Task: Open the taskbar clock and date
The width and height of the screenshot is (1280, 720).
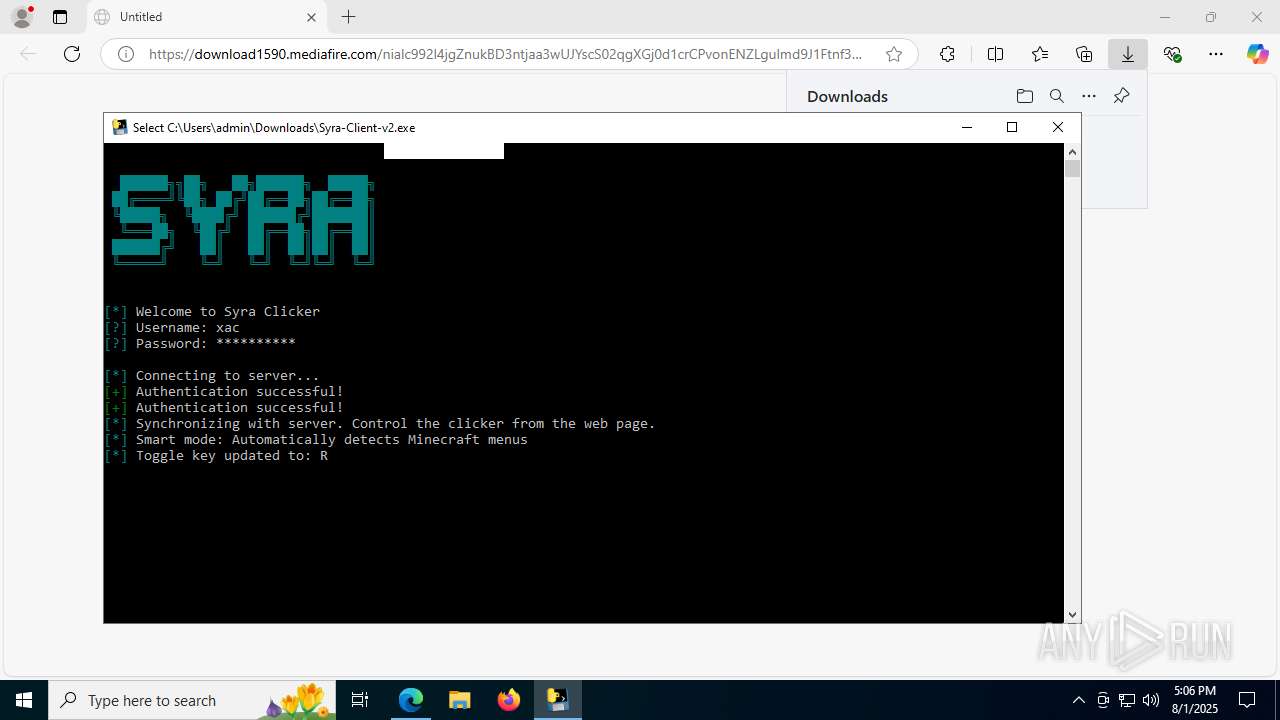Action: click(1195, 700)
